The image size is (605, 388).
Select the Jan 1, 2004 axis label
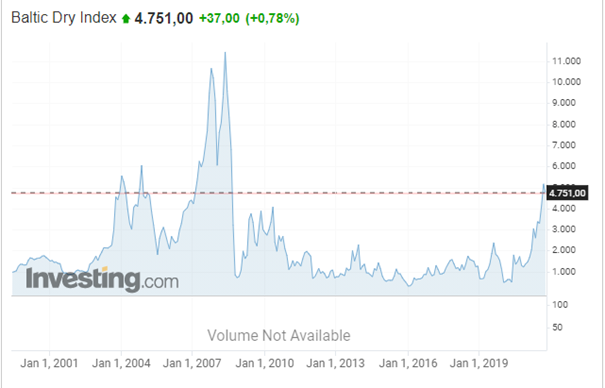click(121, 363)
